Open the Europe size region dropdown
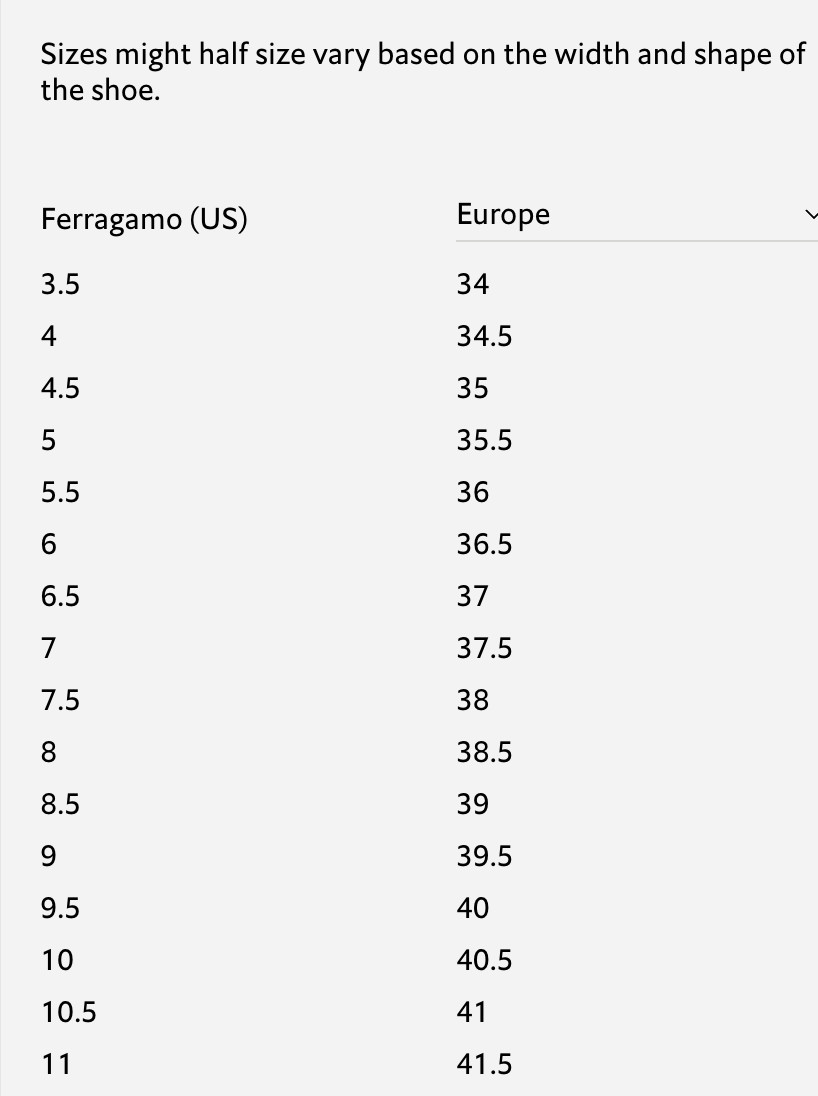818x1096 pixels. pos(637,215)
